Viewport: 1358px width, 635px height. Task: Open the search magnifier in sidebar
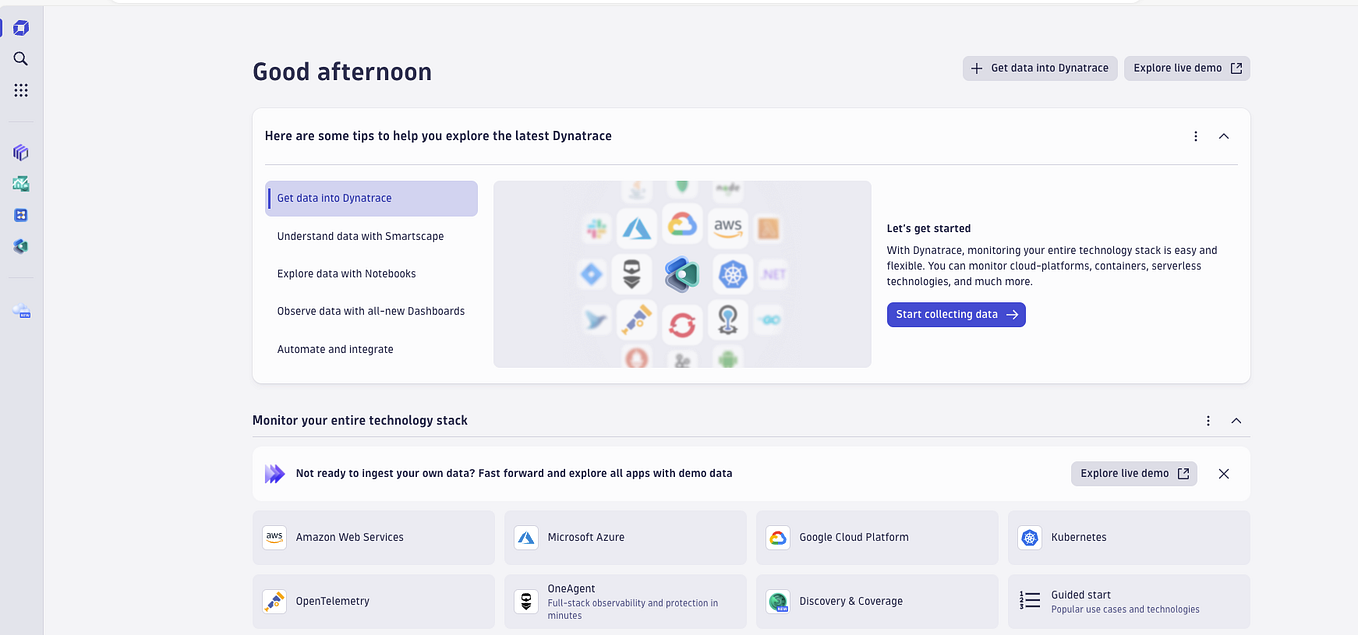pos(20,59)
